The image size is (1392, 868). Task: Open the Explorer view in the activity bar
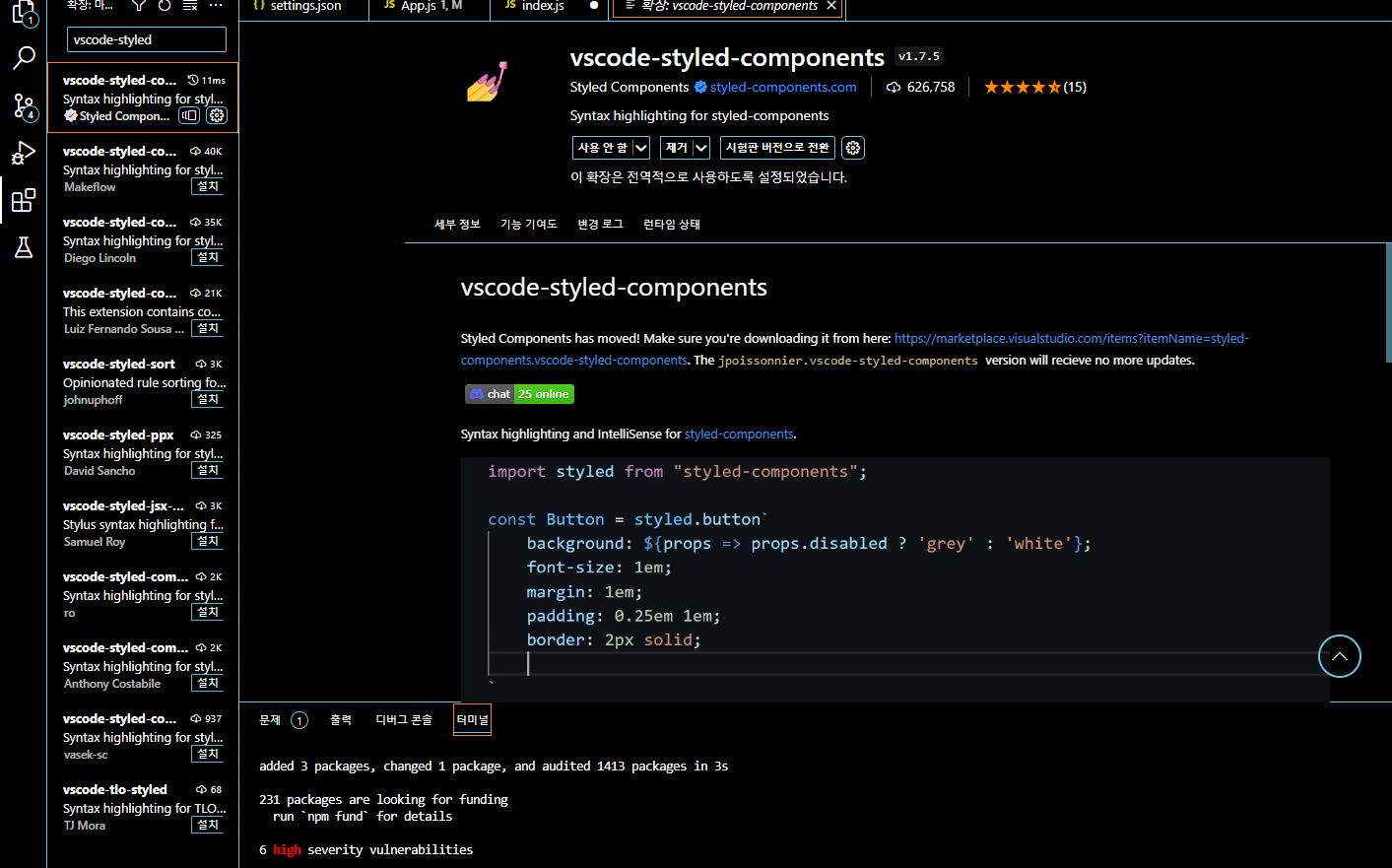24,12
